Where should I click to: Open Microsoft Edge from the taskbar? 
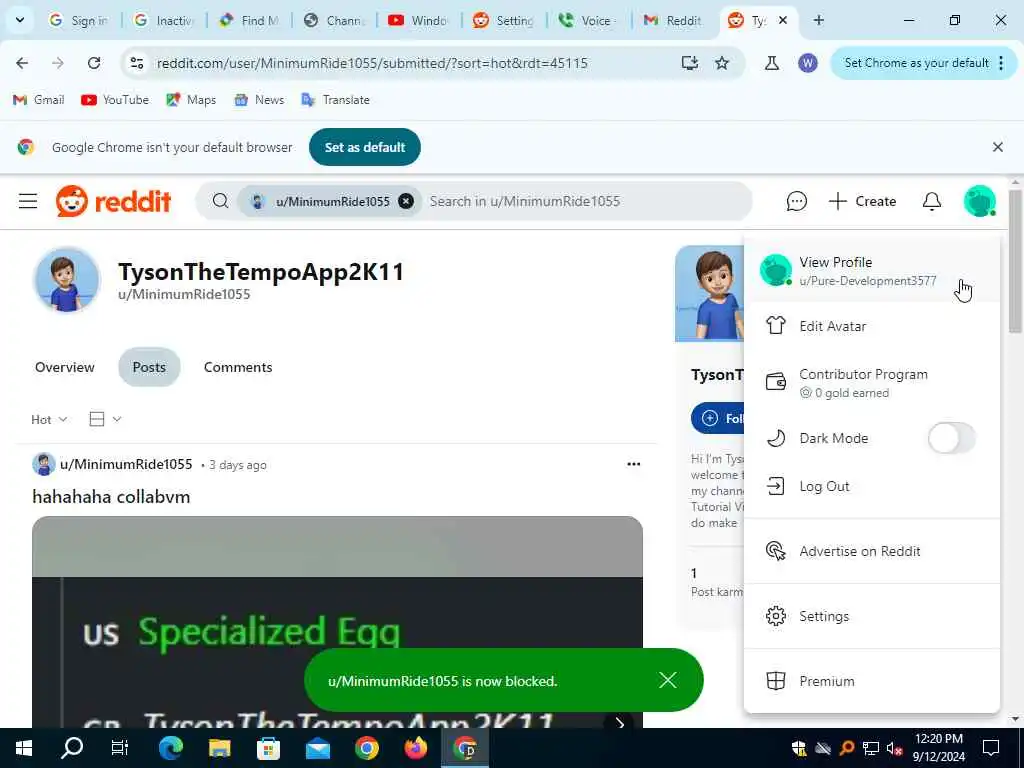coord(170,748)
